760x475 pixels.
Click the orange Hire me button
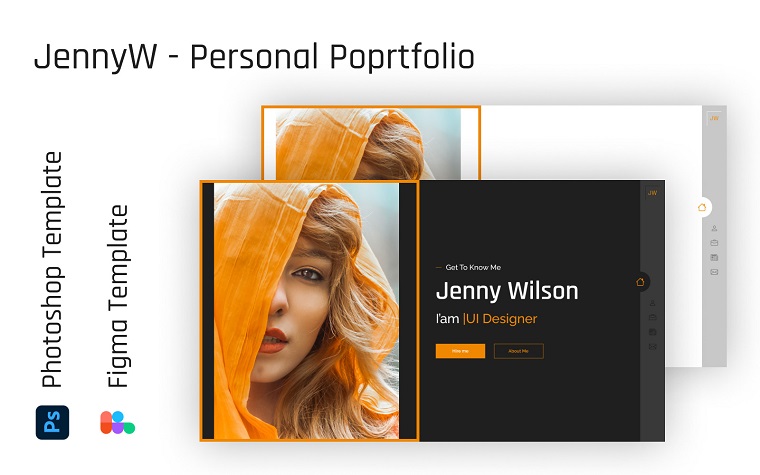460,351
